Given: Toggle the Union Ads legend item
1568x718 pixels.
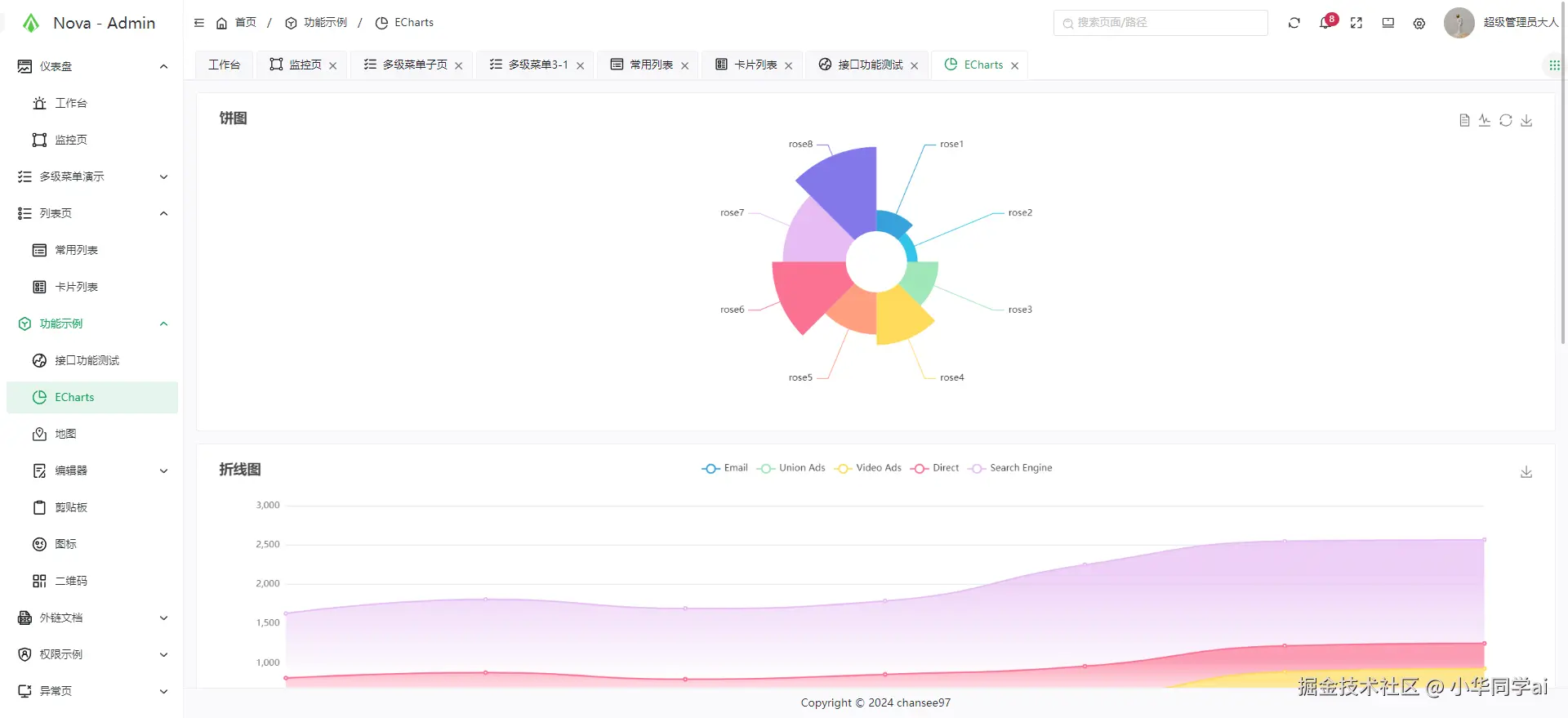Looking at the screenshot, I should tap(791, 468).
